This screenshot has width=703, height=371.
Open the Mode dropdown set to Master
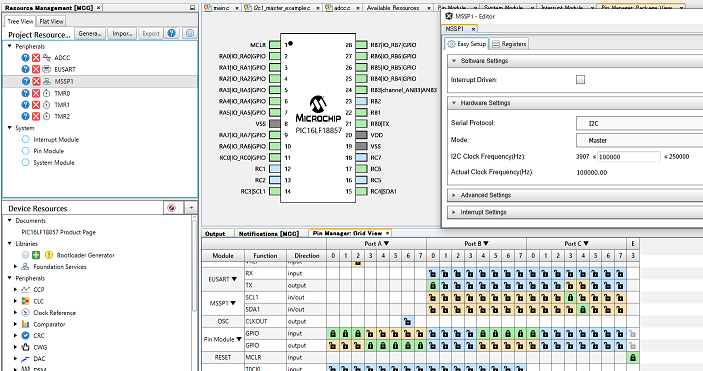click(639, 140)
